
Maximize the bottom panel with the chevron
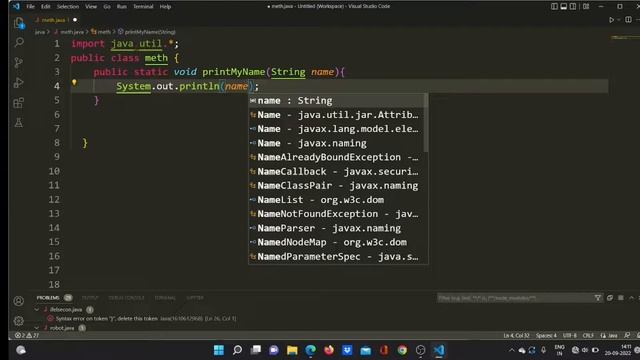(631, 298)
